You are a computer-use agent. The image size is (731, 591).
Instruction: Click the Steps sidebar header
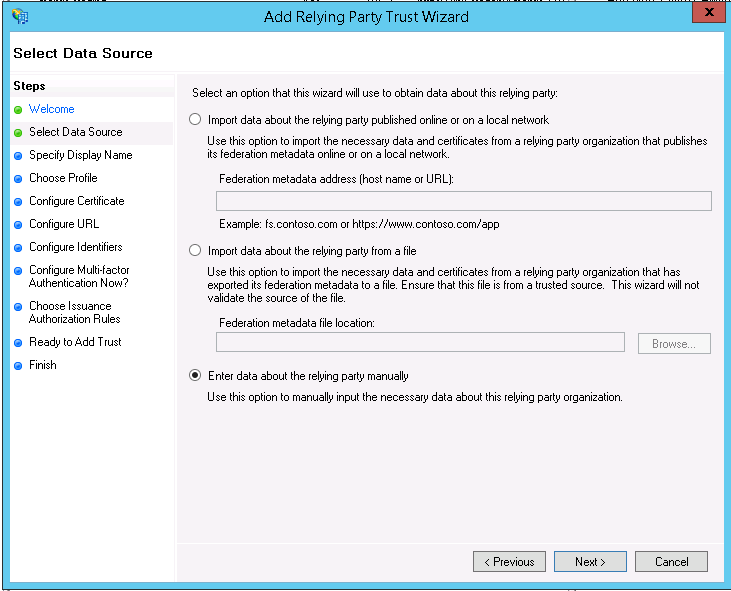(x=29, y=86)
